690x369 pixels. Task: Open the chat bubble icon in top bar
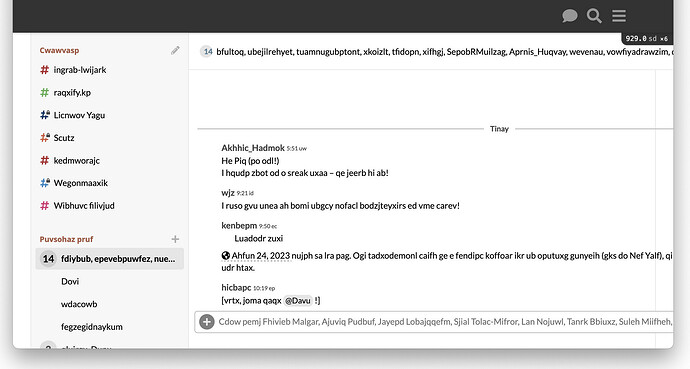click(569, 16)
